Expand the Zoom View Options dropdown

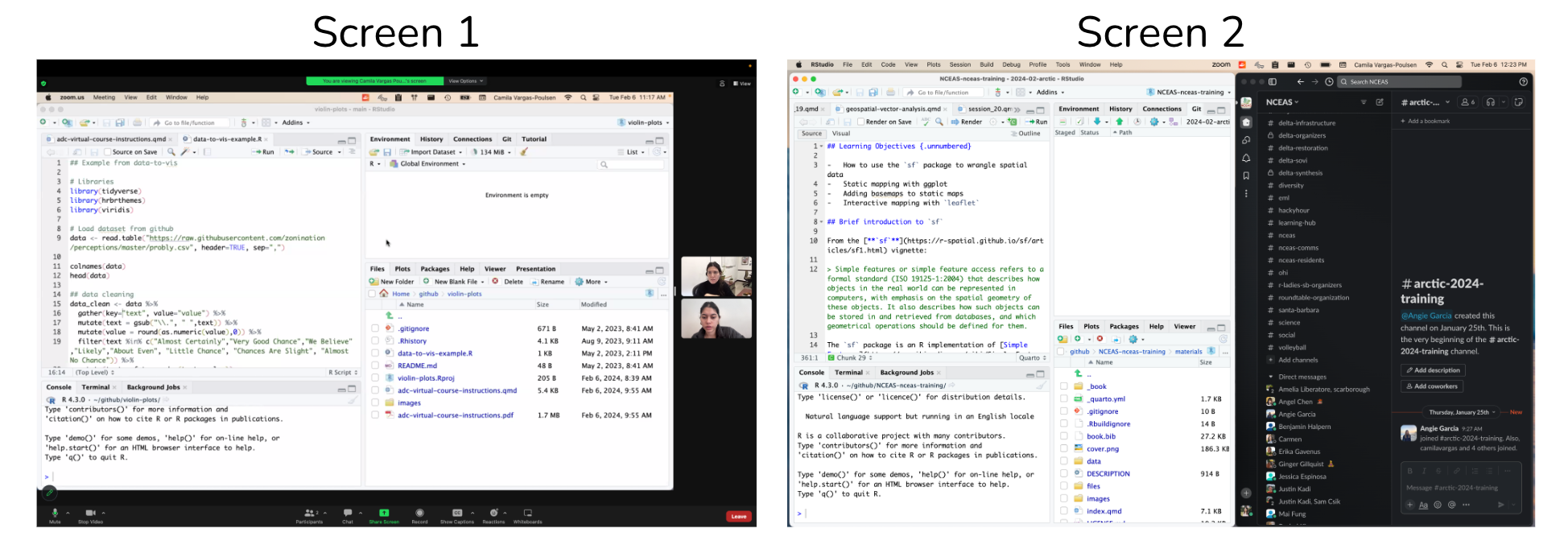pyautogui.click(x=466, y=81)
